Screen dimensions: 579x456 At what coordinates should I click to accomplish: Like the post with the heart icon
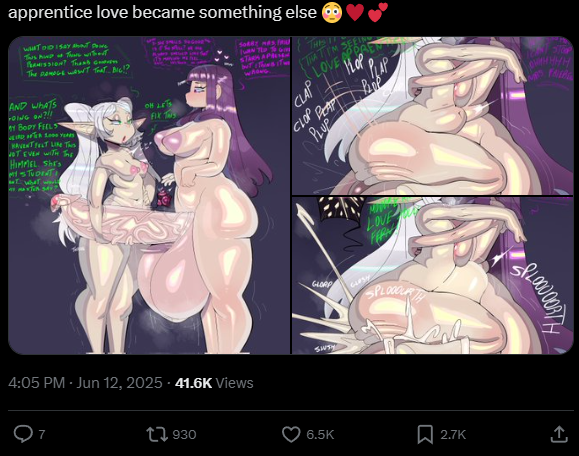291,434
